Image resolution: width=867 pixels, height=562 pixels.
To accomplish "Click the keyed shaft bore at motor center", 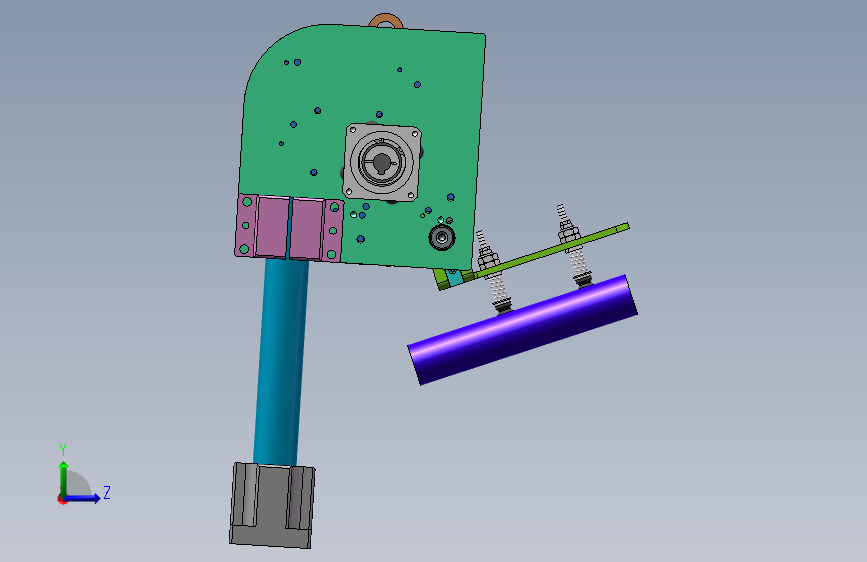I will (382, 163).
